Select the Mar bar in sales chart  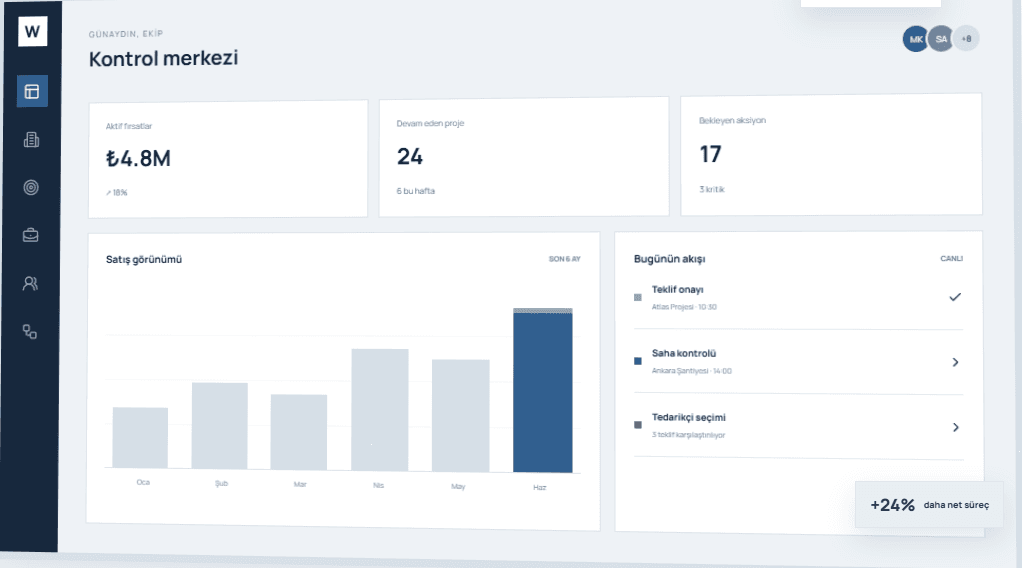pyautogui.click(x=299, y=432)
